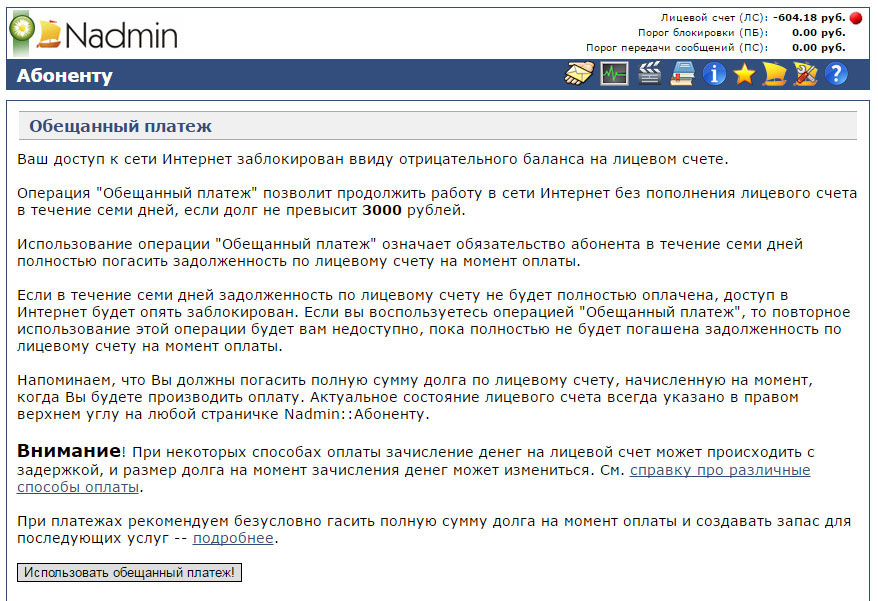Click the plain yellow sailboat icon in toolbar

(x=774, y=74)
